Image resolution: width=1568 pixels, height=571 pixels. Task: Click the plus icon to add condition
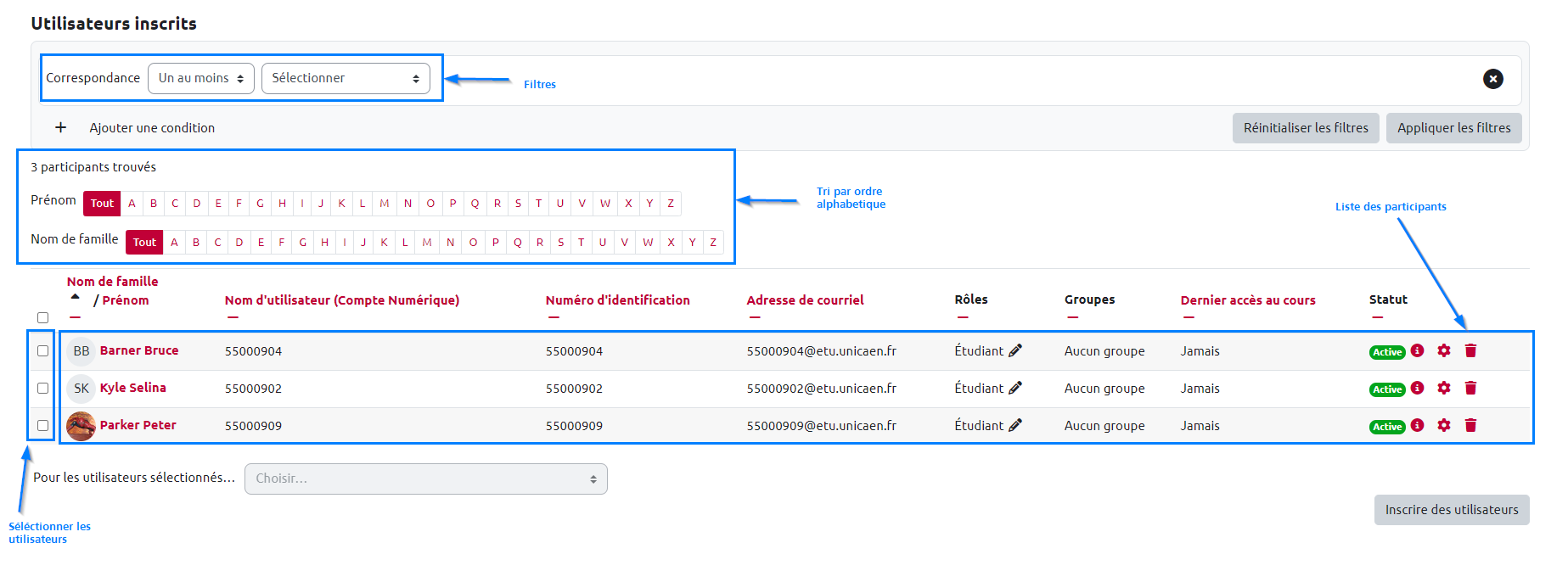tap(60, 127)
